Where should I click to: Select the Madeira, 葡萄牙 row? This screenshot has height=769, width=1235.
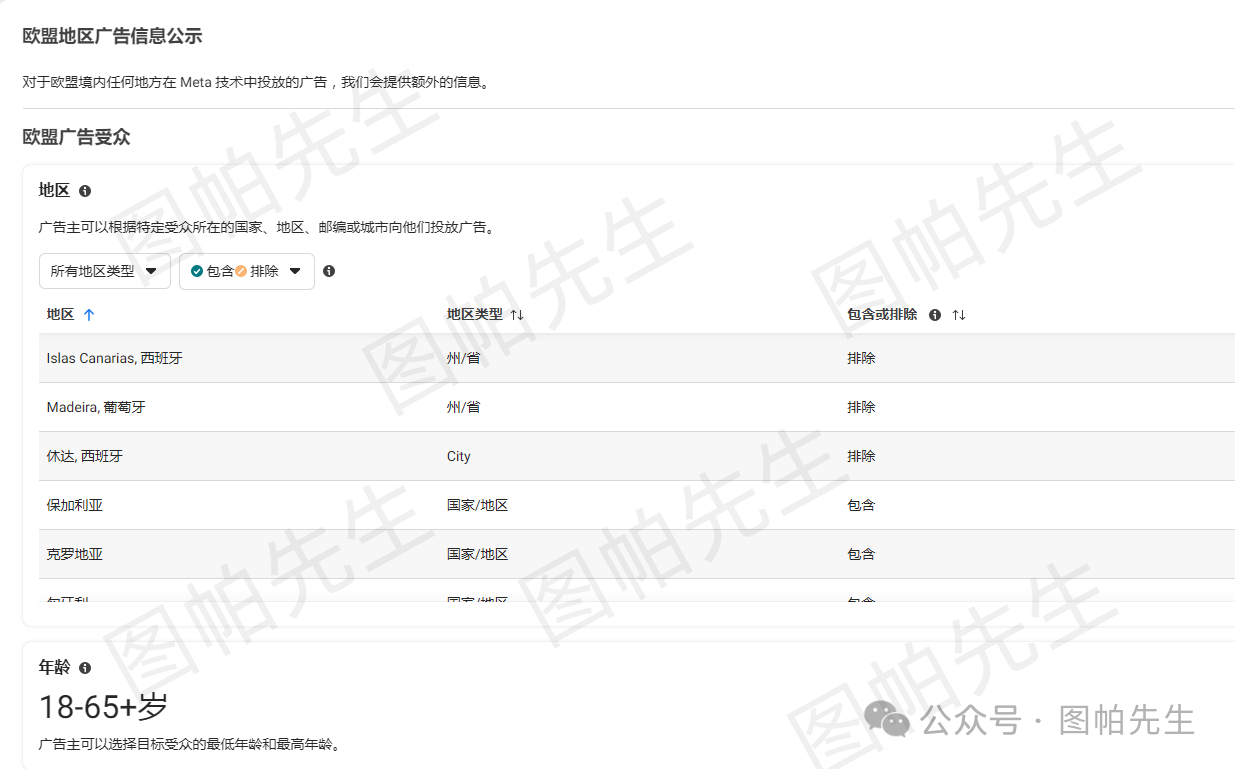[x=96, y=407]
